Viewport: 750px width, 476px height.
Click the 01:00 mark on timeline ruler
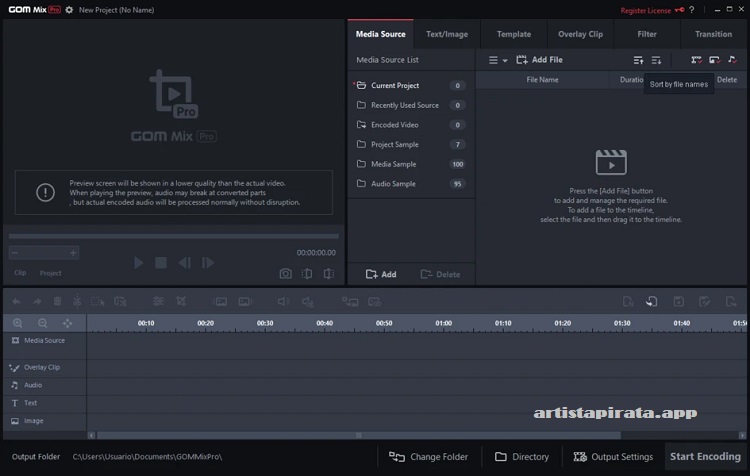[443, 323]
